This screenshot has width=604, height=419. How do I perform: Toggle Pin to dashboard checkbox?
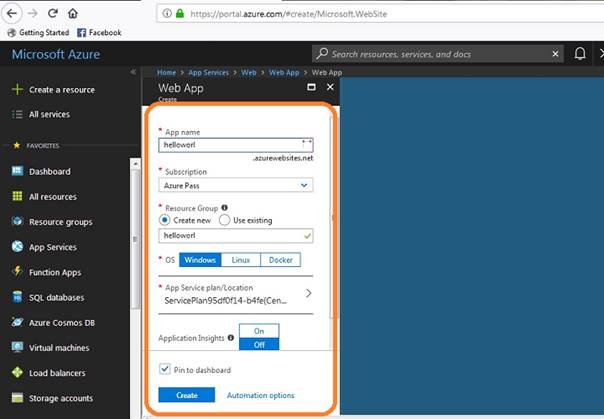[x=164, y=369]
